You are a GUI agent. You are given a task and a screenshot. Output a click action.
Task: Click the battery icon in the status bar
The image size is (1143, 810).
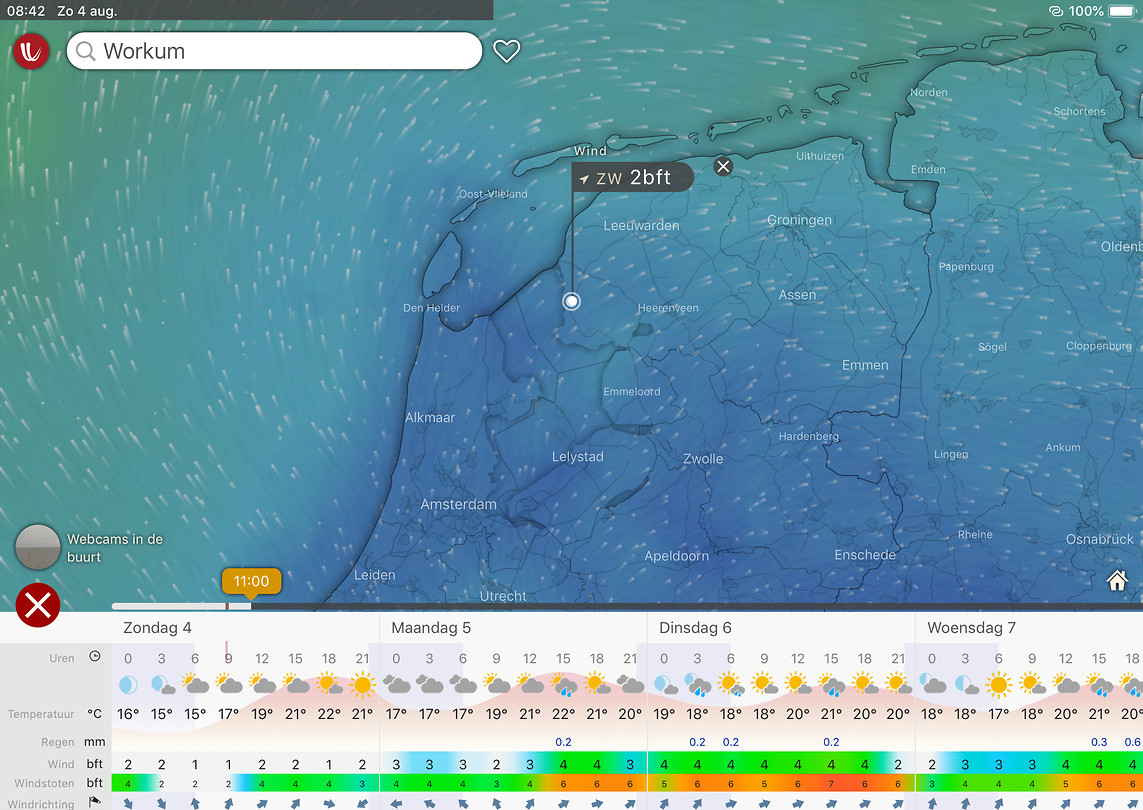(x=1123, y=11)
